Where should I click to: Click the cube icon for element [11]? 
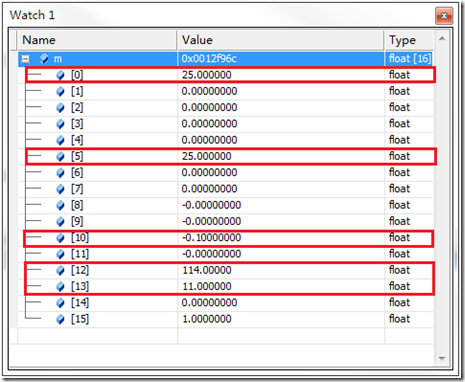pos(60,254)
